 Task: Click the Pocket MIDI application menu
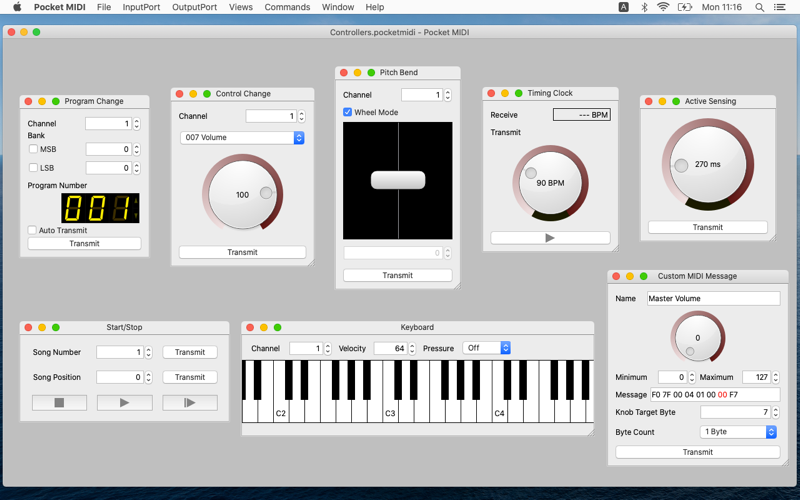tap(60, 7)
